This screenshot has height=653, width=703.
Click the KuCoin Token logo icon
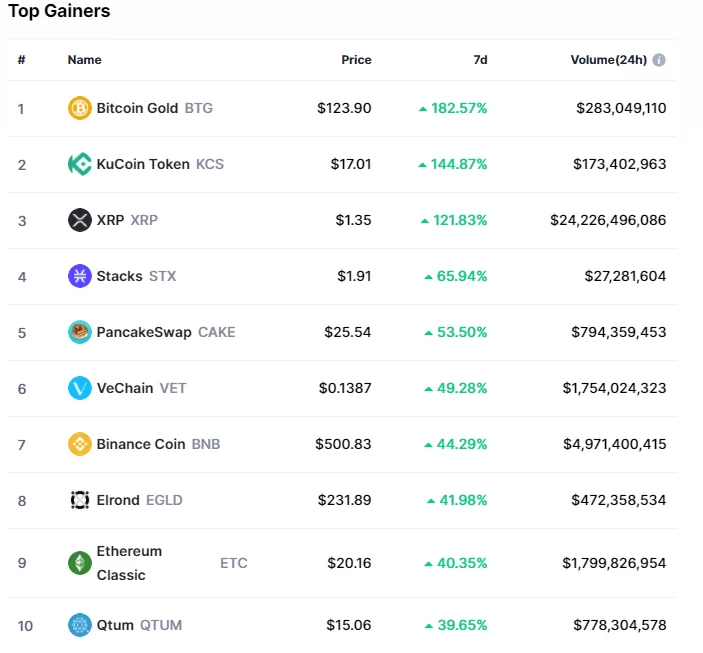(x=80, y=164)
